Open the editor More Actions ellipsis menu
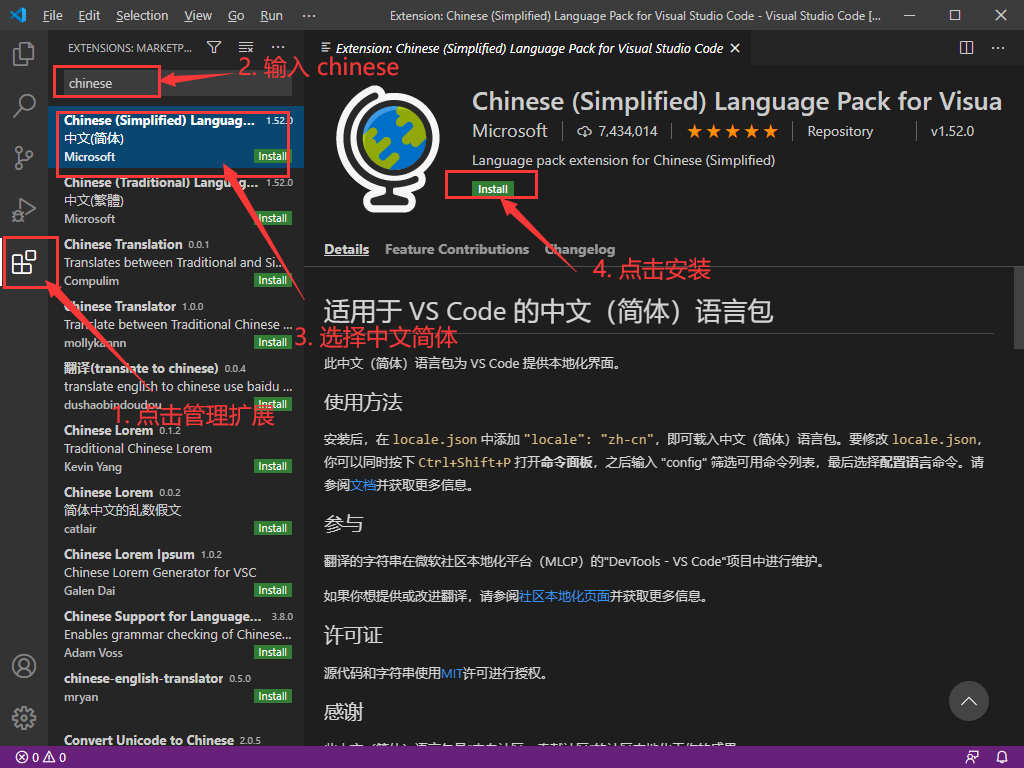The width and height of the screenshot is (1024, 768). pyautogui.click(x=998, y=47)
